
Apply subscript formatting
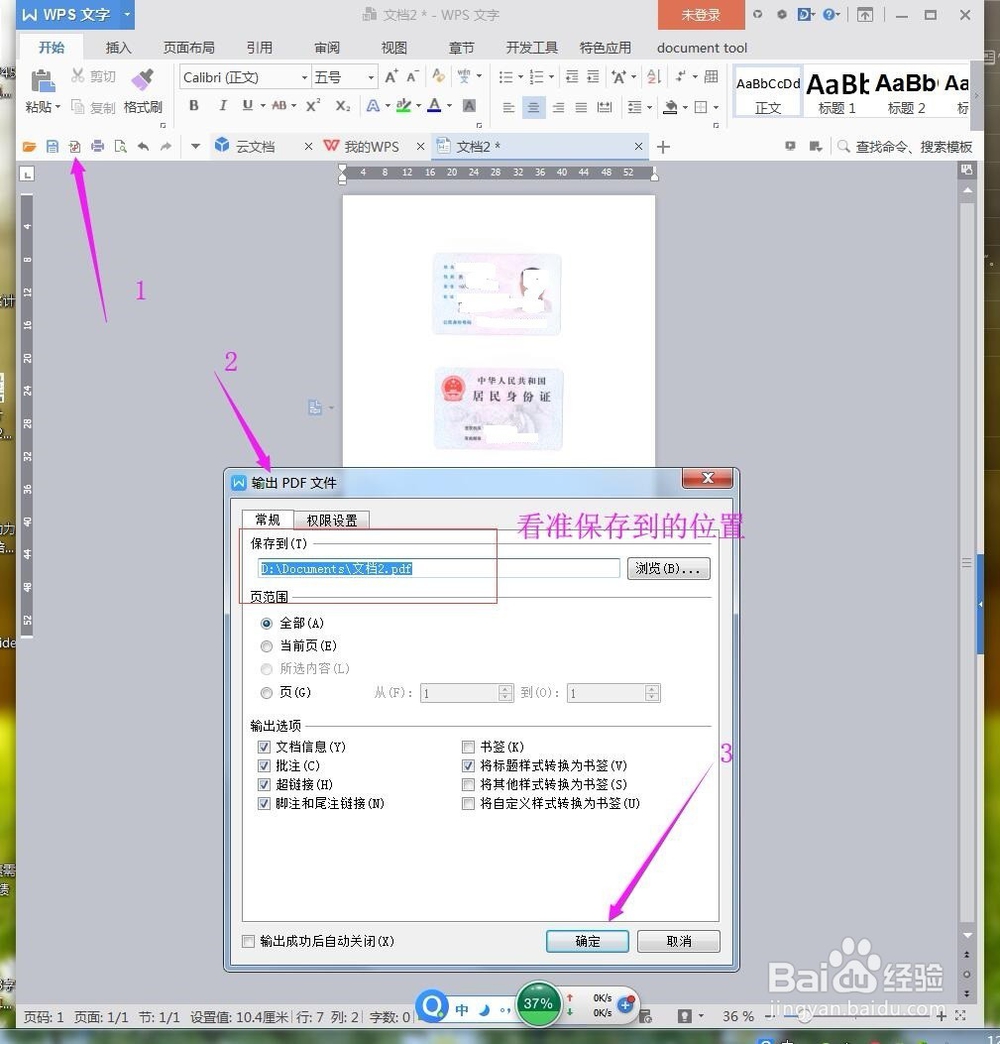[x=342, y=105]
